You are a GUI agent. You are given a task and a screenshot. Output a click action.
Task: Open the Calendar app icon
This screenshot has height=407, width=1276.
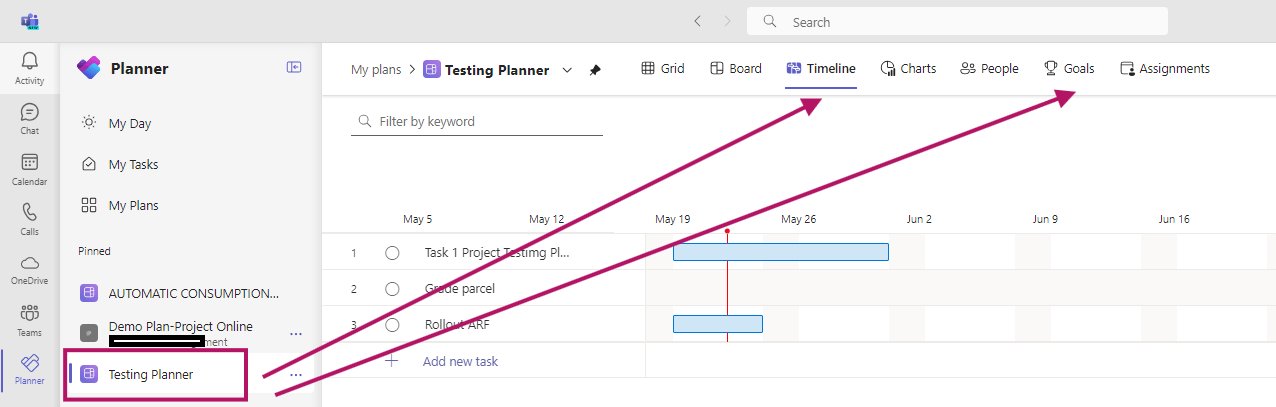(29, 169)
